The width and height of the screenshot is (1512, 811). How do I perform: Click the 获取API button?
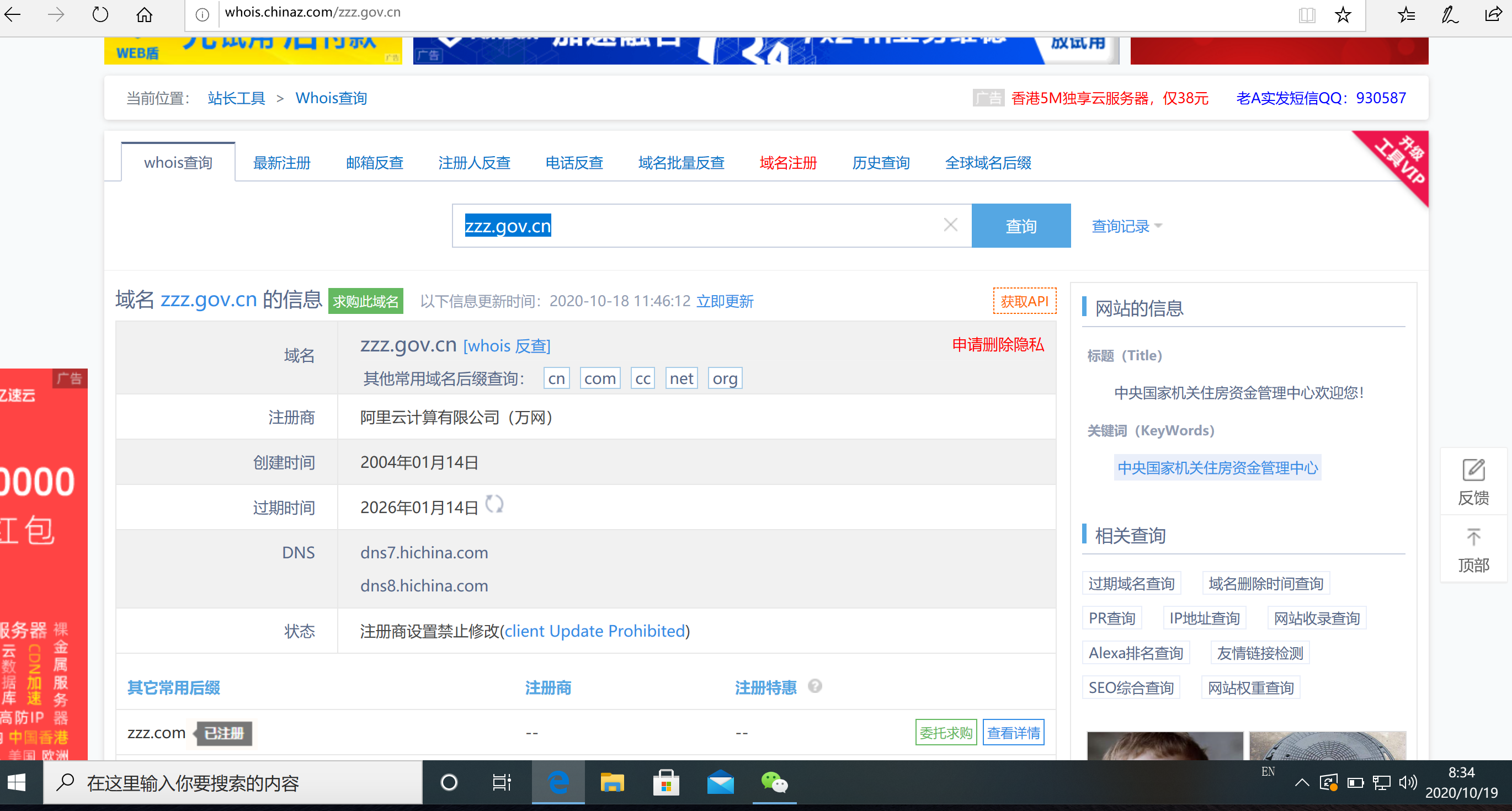coord(1024,301)
